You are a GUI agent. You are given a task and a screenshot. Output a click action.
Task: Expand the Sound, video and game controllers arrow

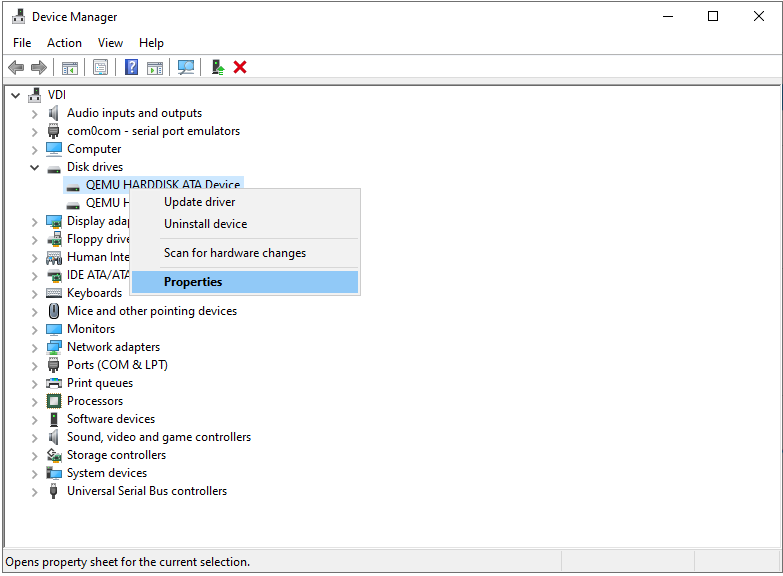tap(34, 438)
